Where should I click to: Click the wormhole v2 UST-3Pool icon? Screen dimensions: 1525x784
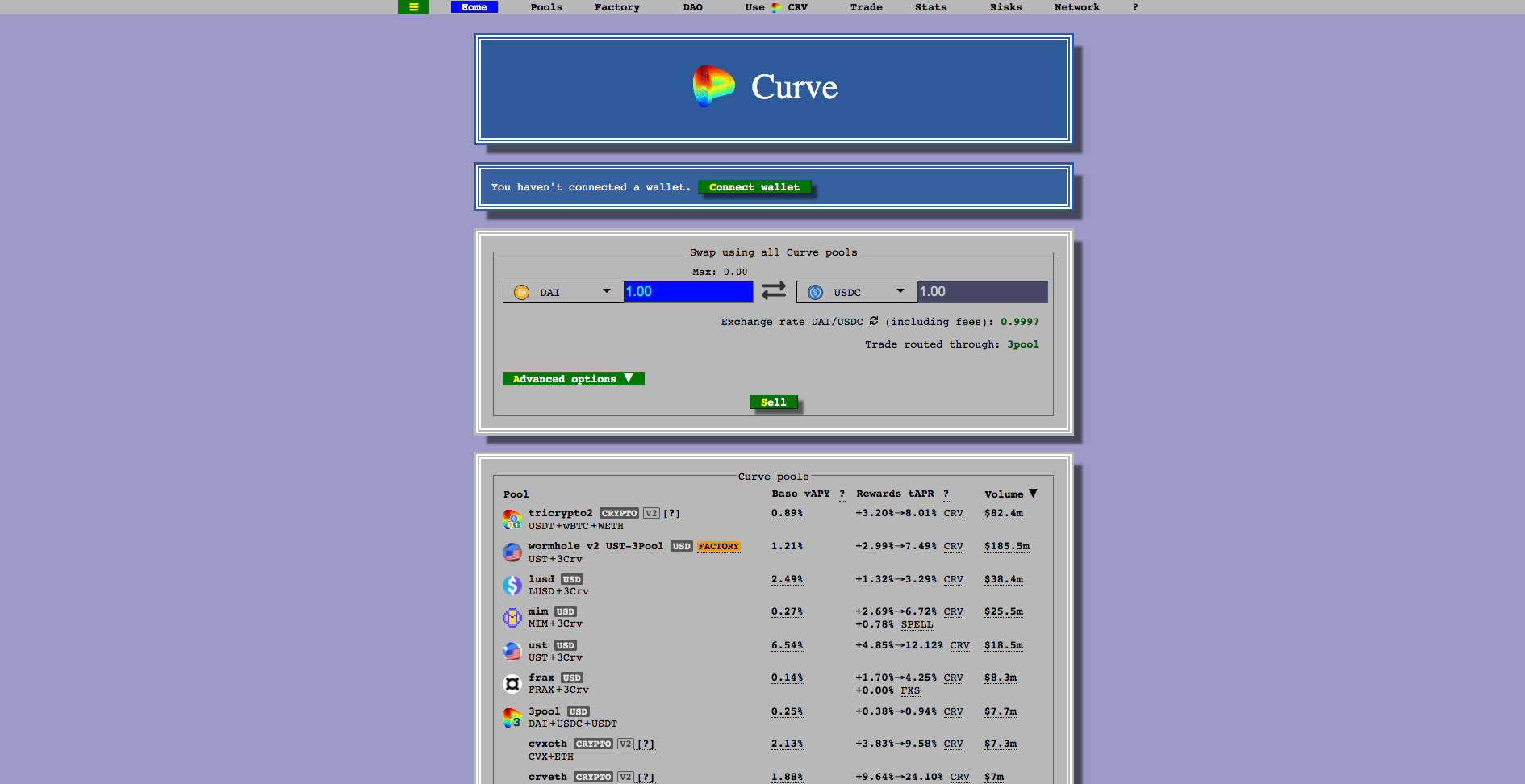[512, 553]
